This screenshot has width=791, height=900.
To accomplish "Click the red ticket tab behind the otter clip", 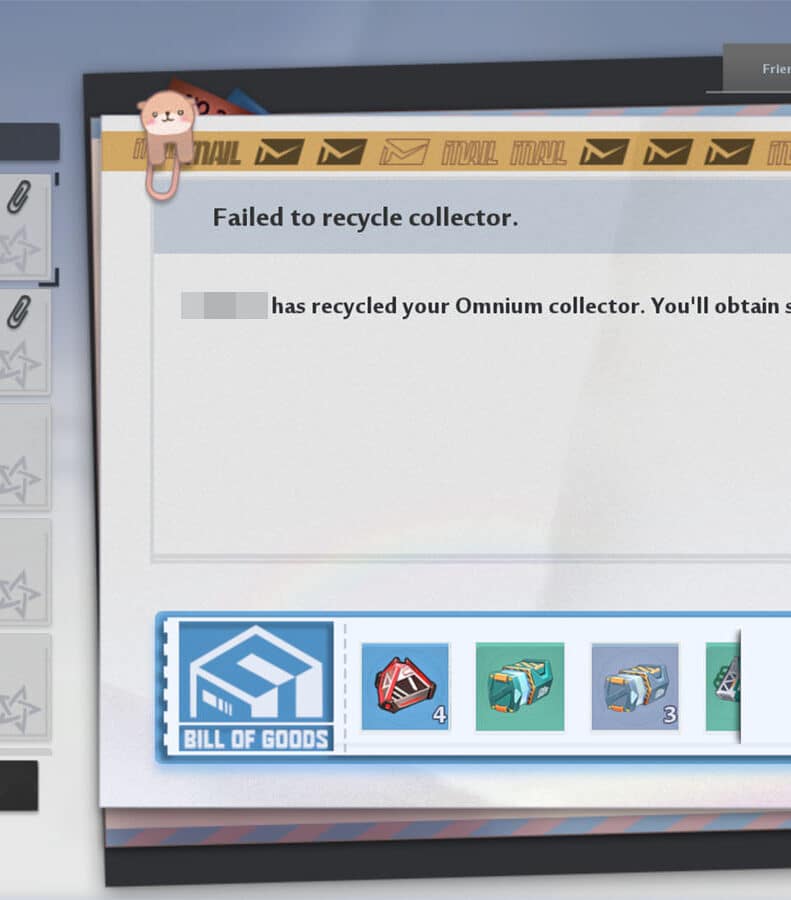I will [207, 100].
